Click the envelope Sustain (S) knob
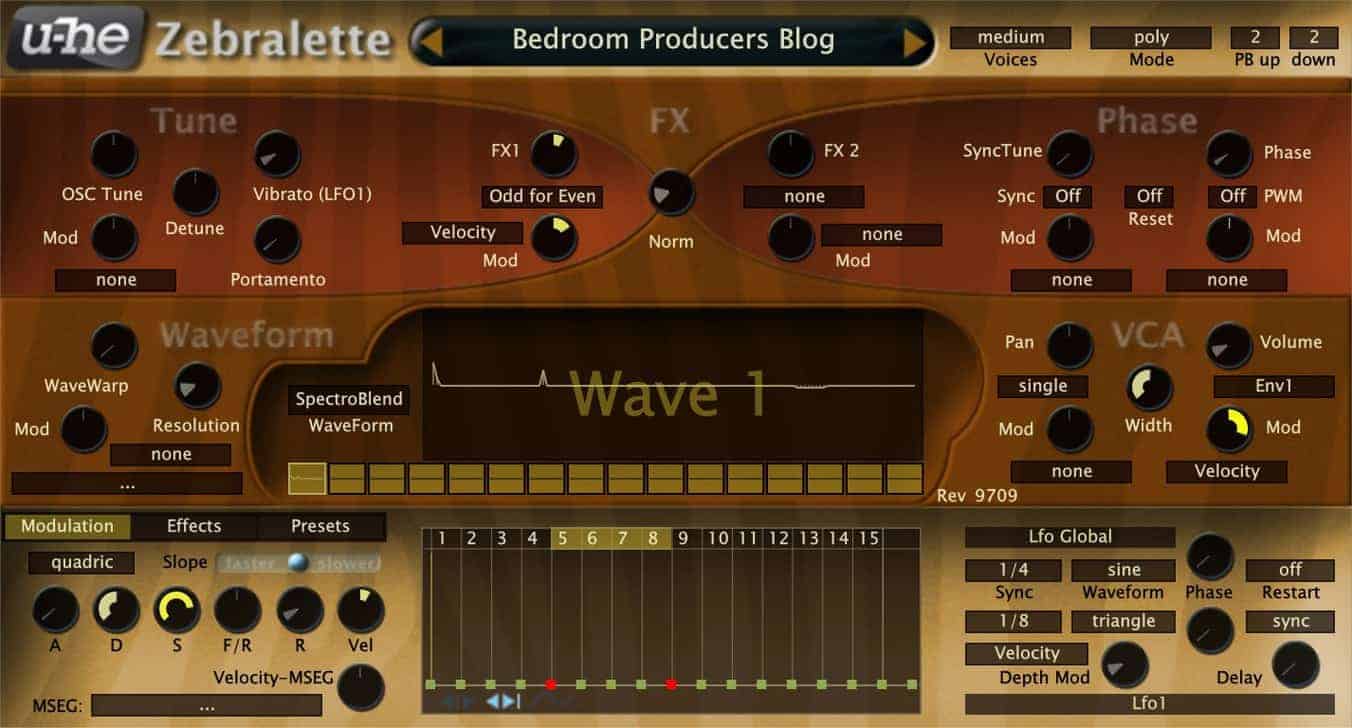 click(x=177, y=610)
